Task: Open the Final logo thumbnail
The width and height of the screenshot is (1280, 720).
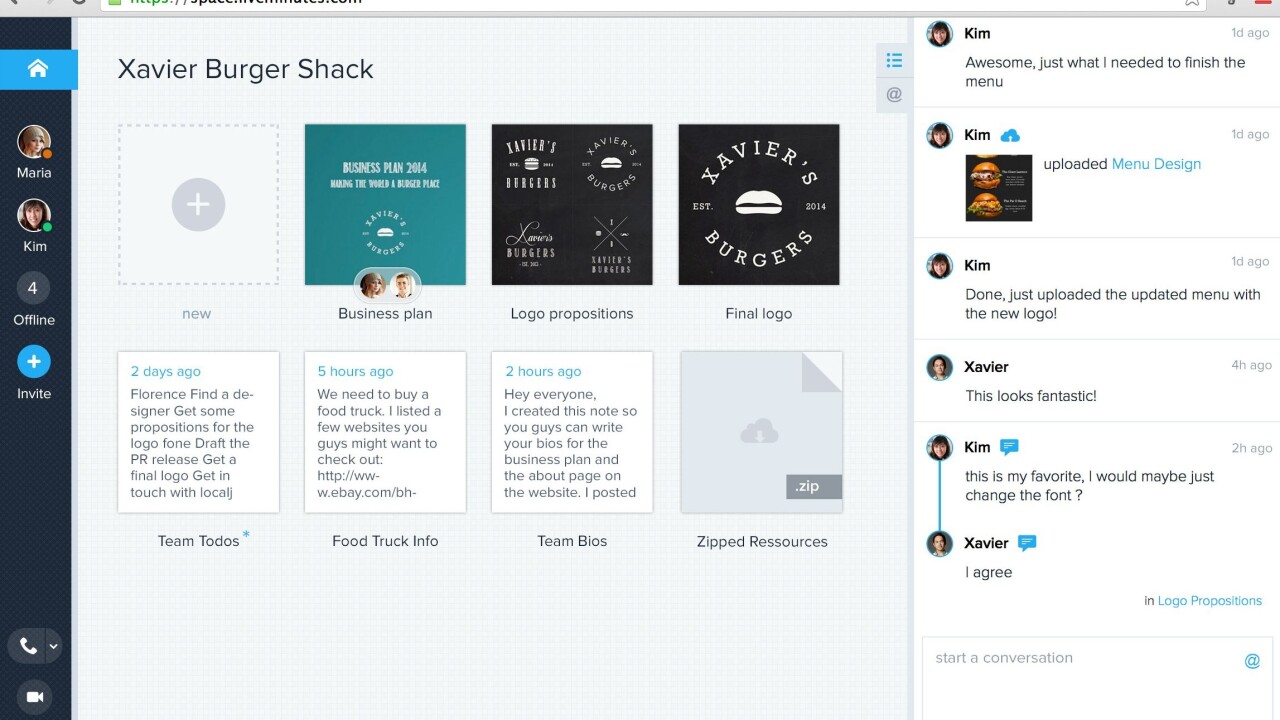Action: (x=759, y=205)
